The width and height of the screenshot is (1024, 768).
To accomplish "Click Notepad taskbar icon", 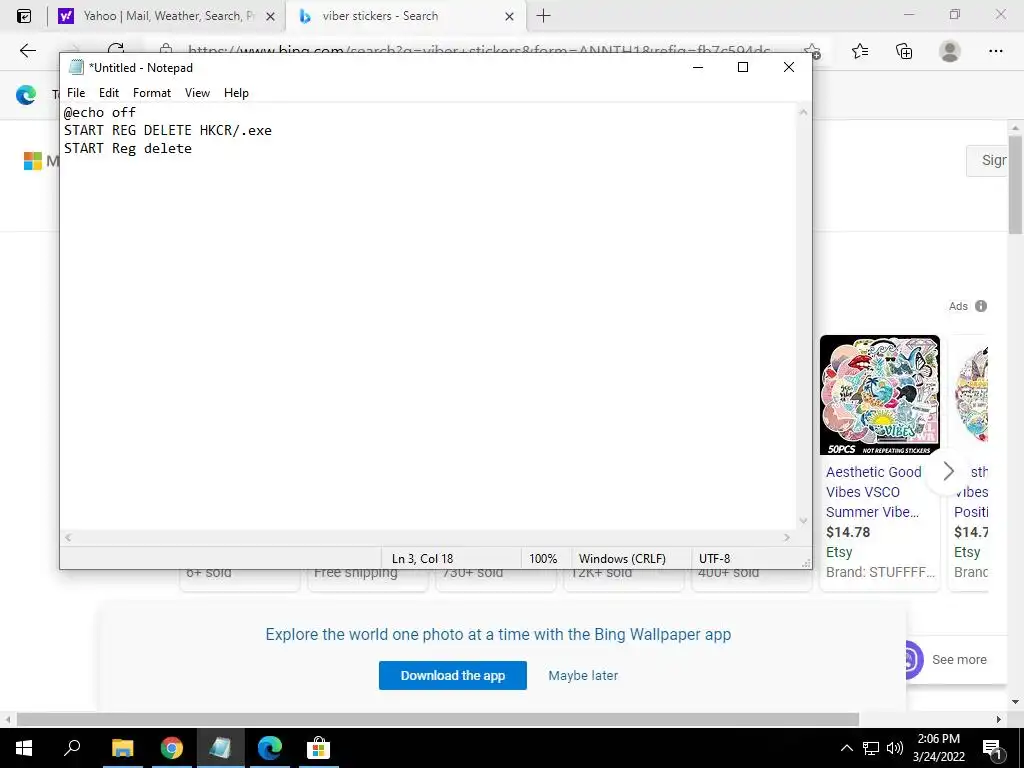I will (220, 748).
